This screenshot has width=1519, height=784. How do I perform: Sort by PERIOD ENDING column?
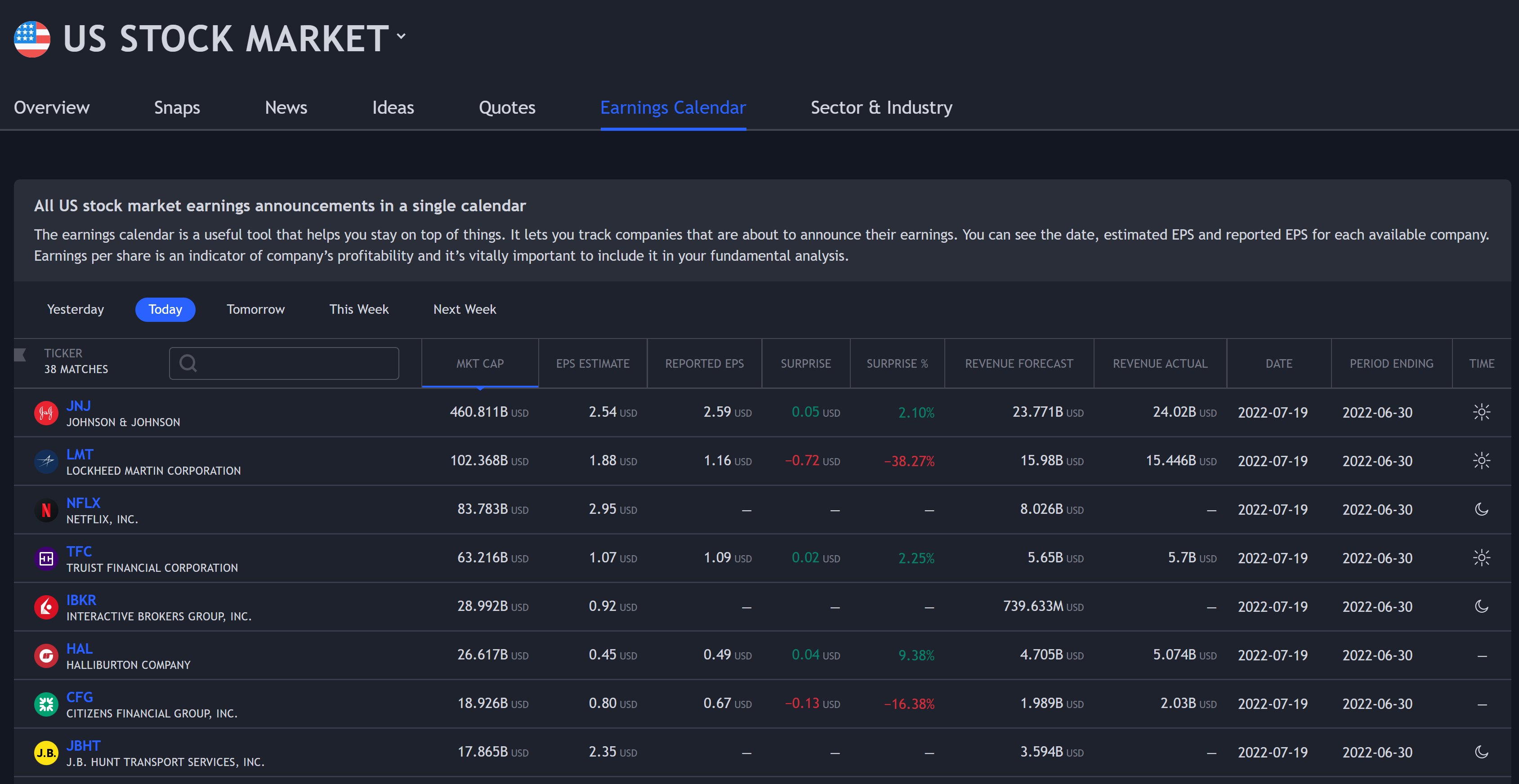pos(1392,364)
